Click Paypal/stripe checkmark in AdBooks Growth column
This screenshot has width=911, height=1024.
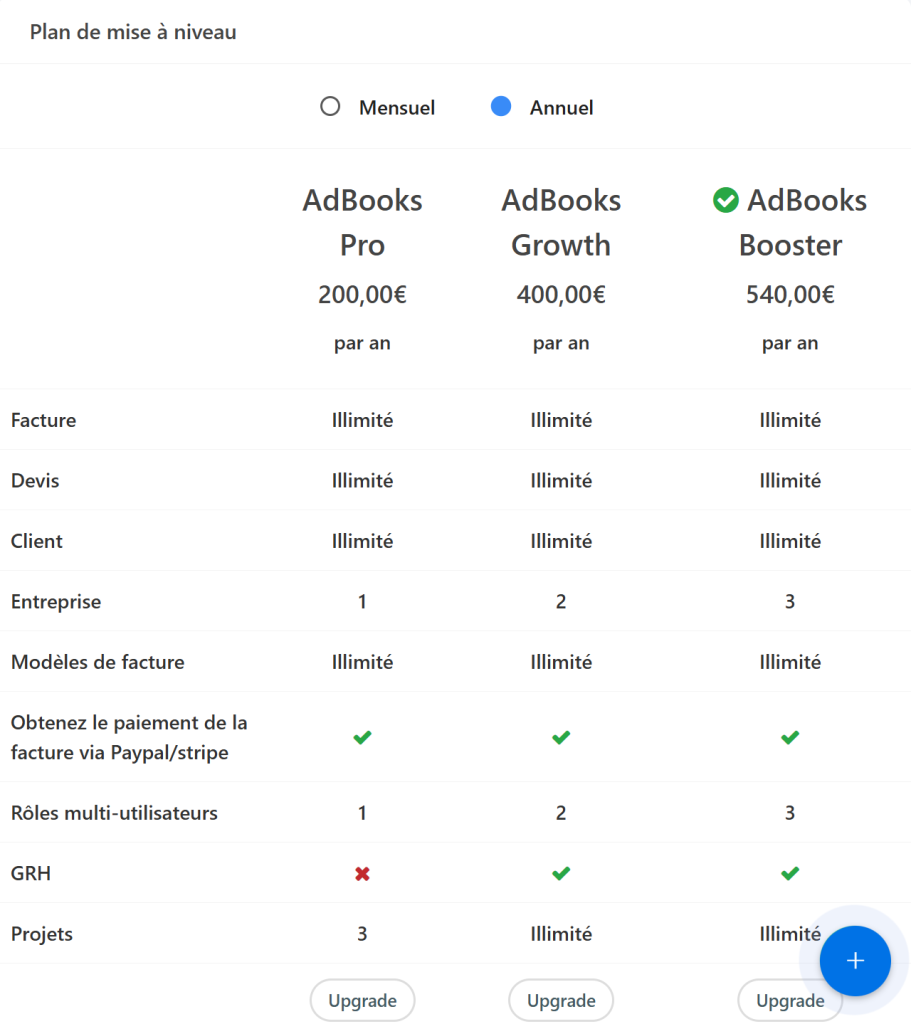click(x=561, y=738)
